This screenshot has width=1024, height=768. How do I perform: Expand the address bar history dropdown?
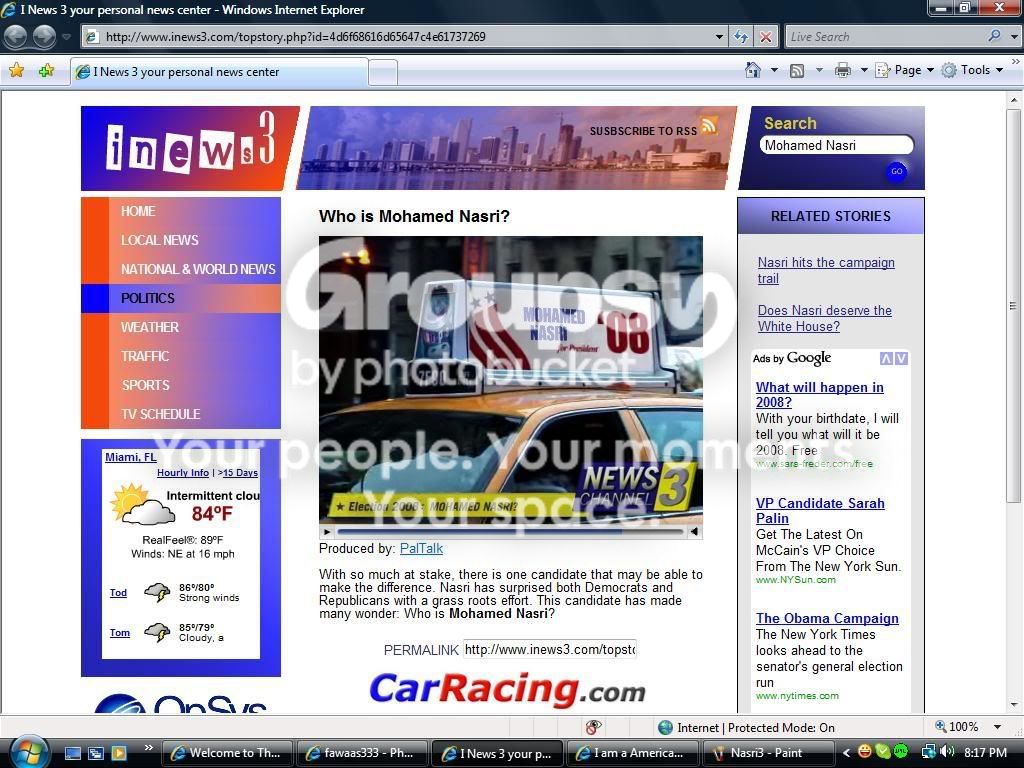[719, 37]
